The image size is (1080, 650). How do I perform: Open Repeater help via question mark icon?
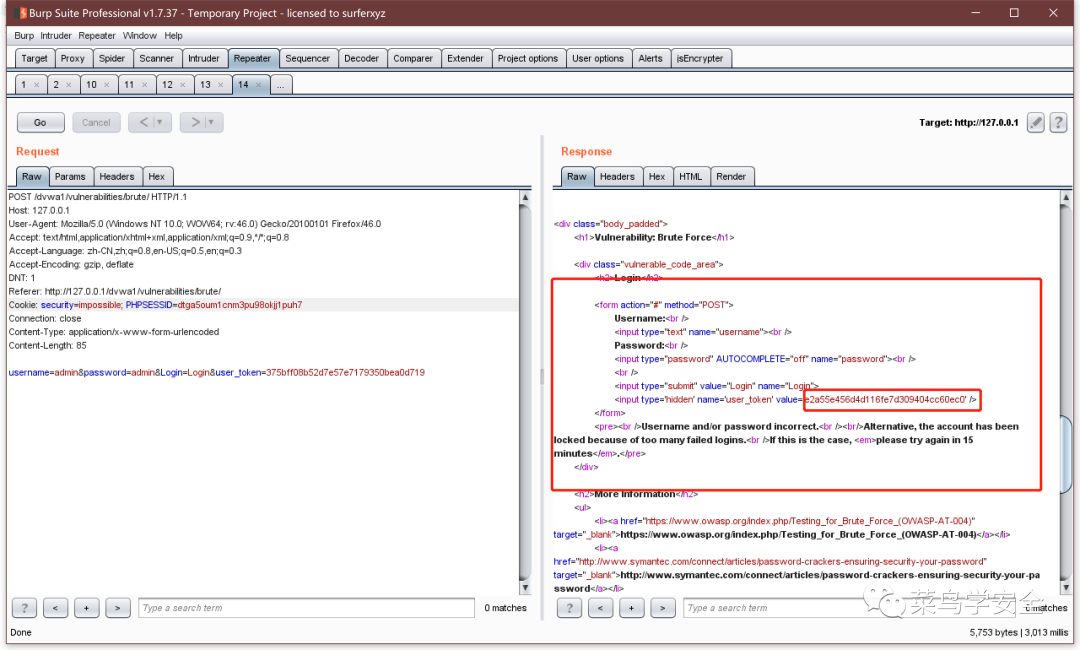[1058, 122]
